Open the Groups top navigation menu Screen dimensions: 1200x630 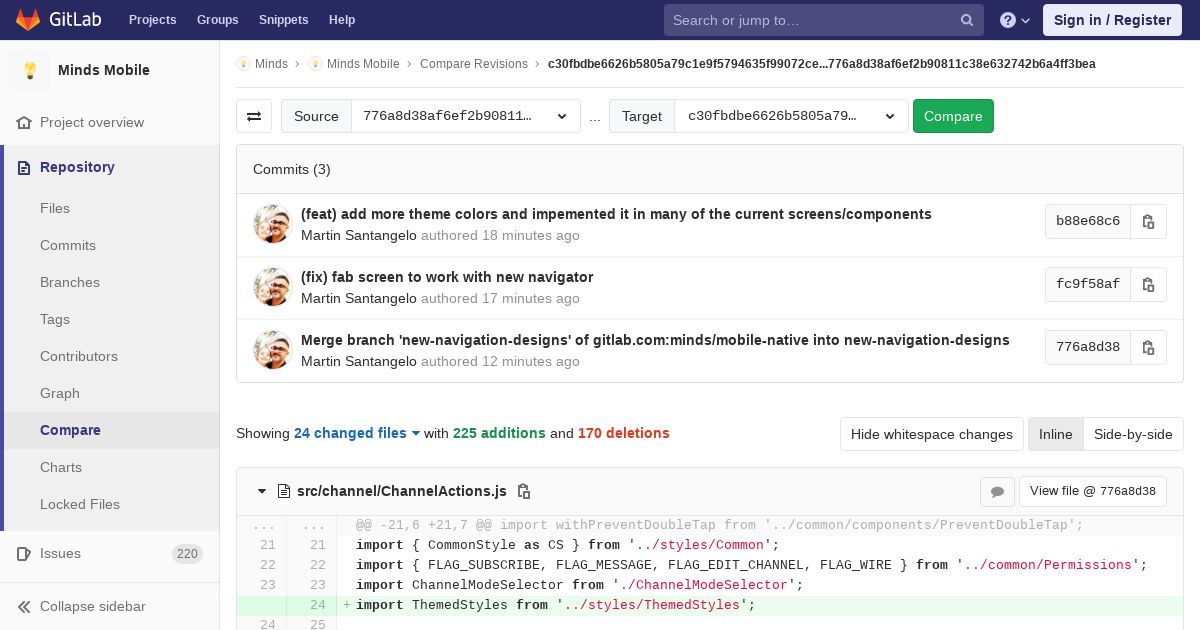[217, 20]
